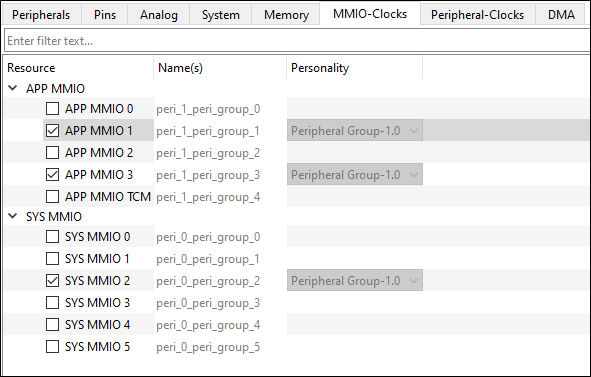
Task: Select the SYS MMIO 0 row label
Action: (x=98, y=237)
